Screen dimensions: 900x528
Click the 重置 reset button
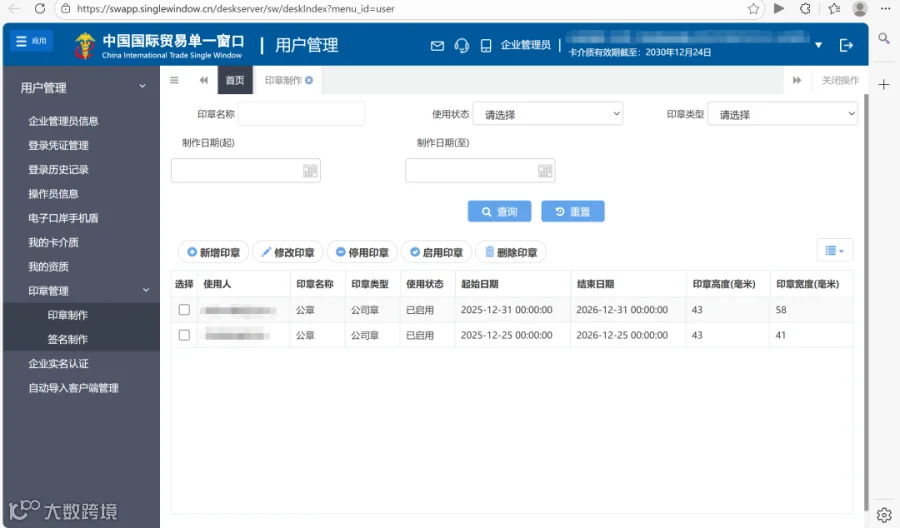click(x=573, y=211)
